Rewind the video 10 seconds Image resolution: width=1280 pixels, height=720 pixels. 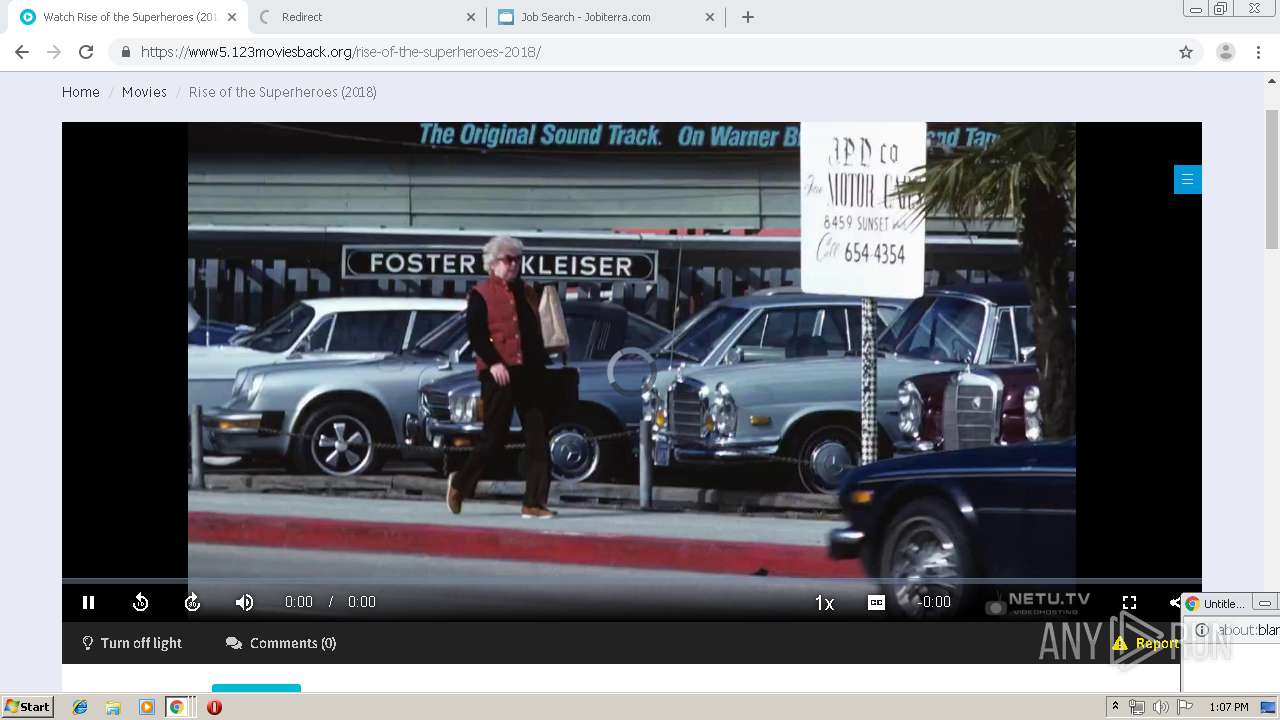click(141, 602)
